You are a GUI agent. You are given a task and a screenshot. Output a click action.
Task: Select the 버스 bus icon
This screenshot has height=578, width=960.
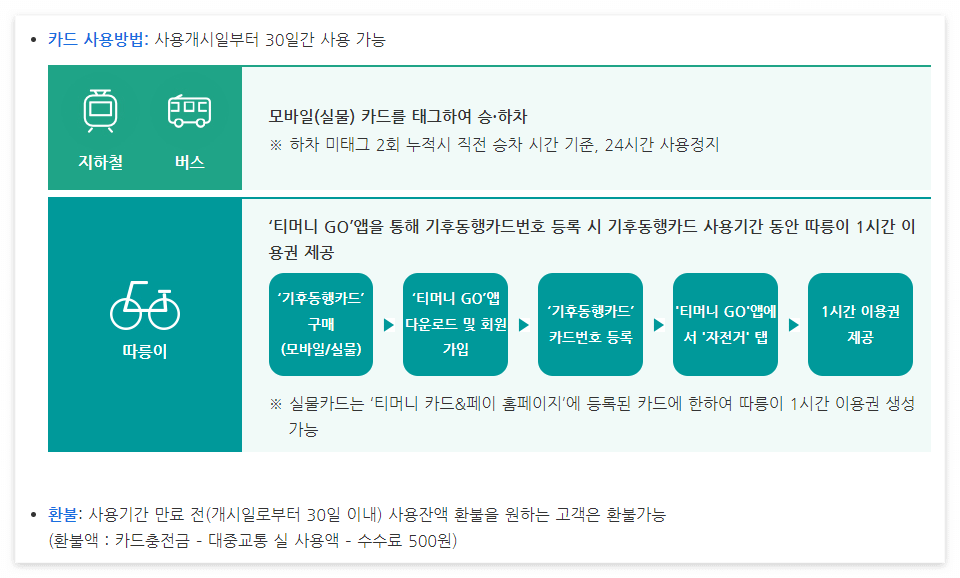tap(190, 110)
